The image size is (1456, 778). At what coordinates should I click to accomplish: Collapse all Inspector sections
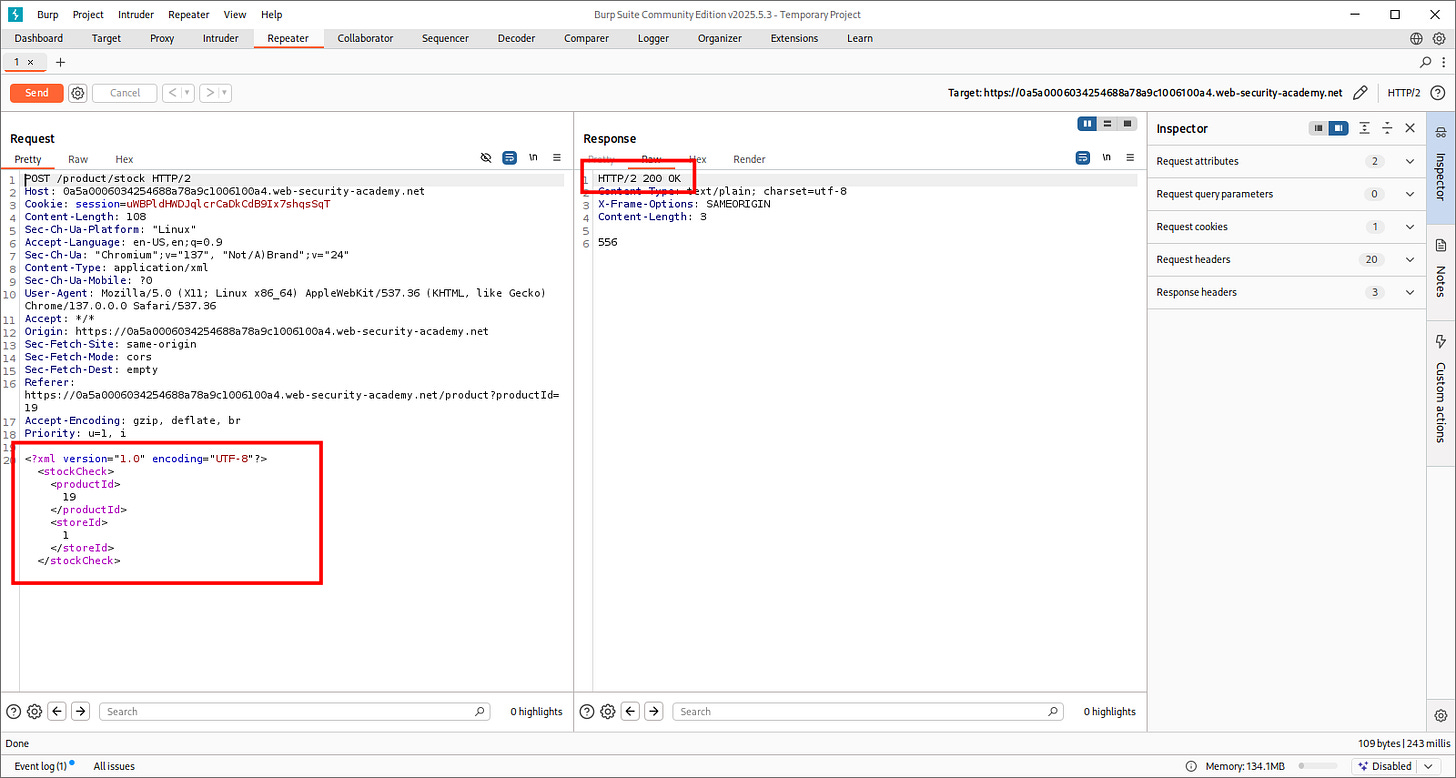coord(1387,128)
